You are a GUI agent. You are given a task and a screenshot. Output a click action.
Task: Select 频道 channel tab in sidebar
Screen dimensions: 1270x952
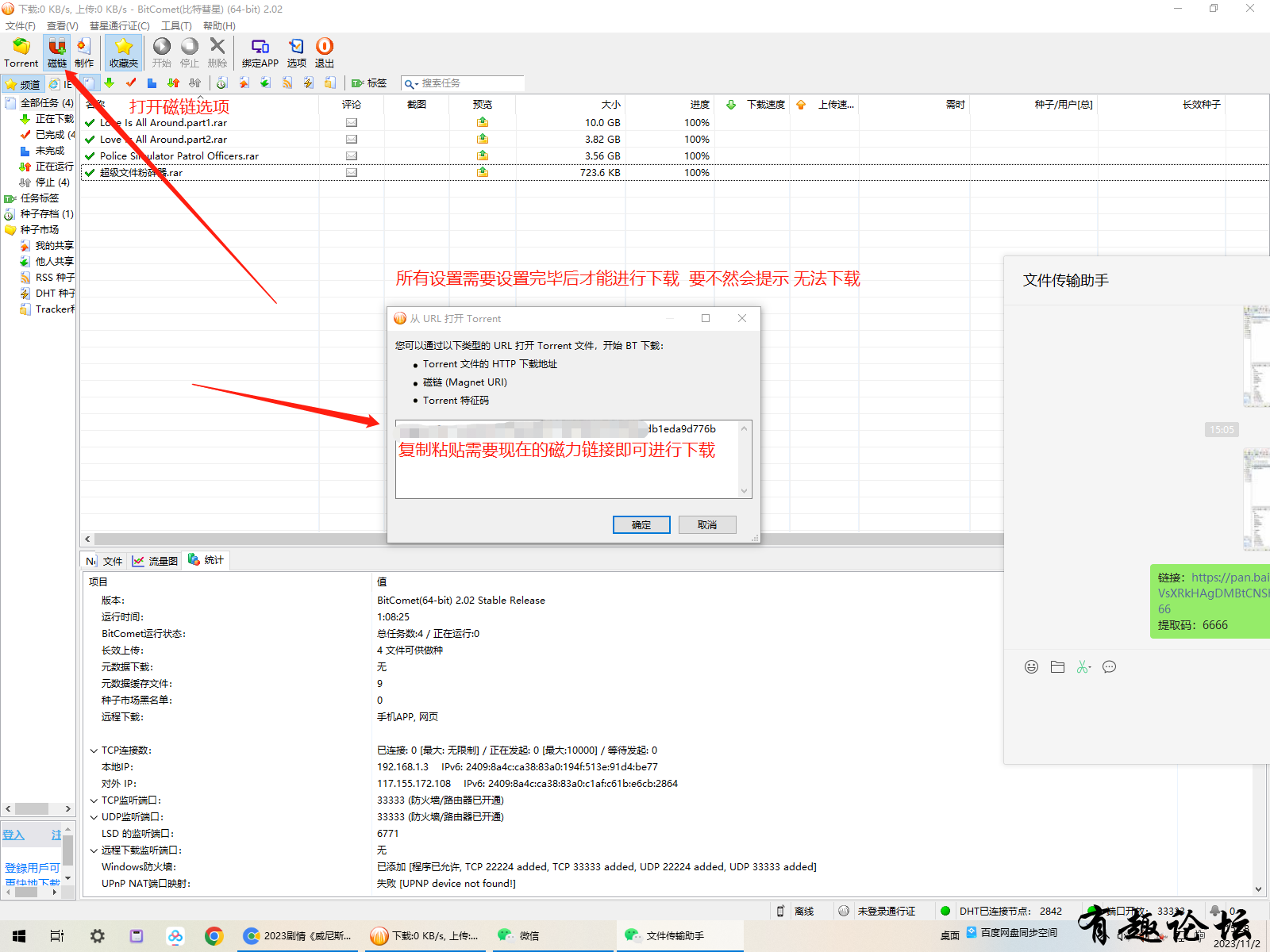click(22, 84)
